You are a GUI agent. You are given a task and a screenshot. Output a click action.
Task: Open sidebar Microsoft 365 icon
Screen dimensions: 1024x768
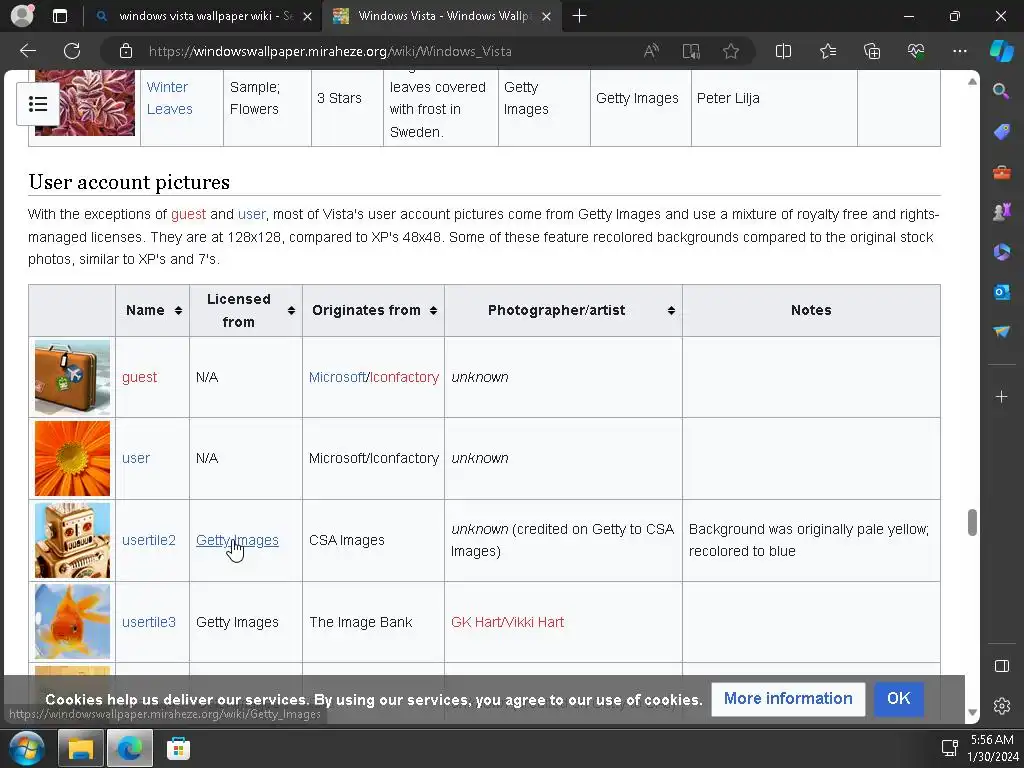pos(1001,252)
